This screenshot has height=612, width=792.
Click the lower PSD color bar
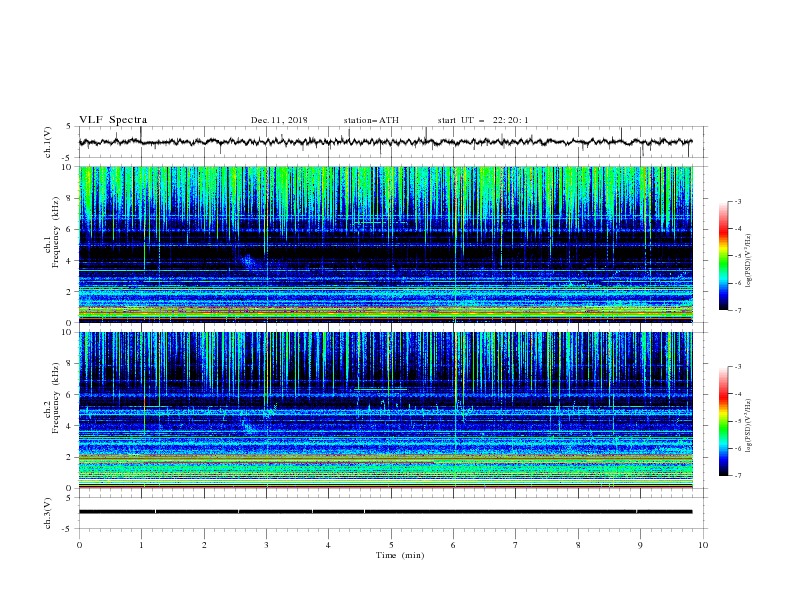tap(724, 421)
